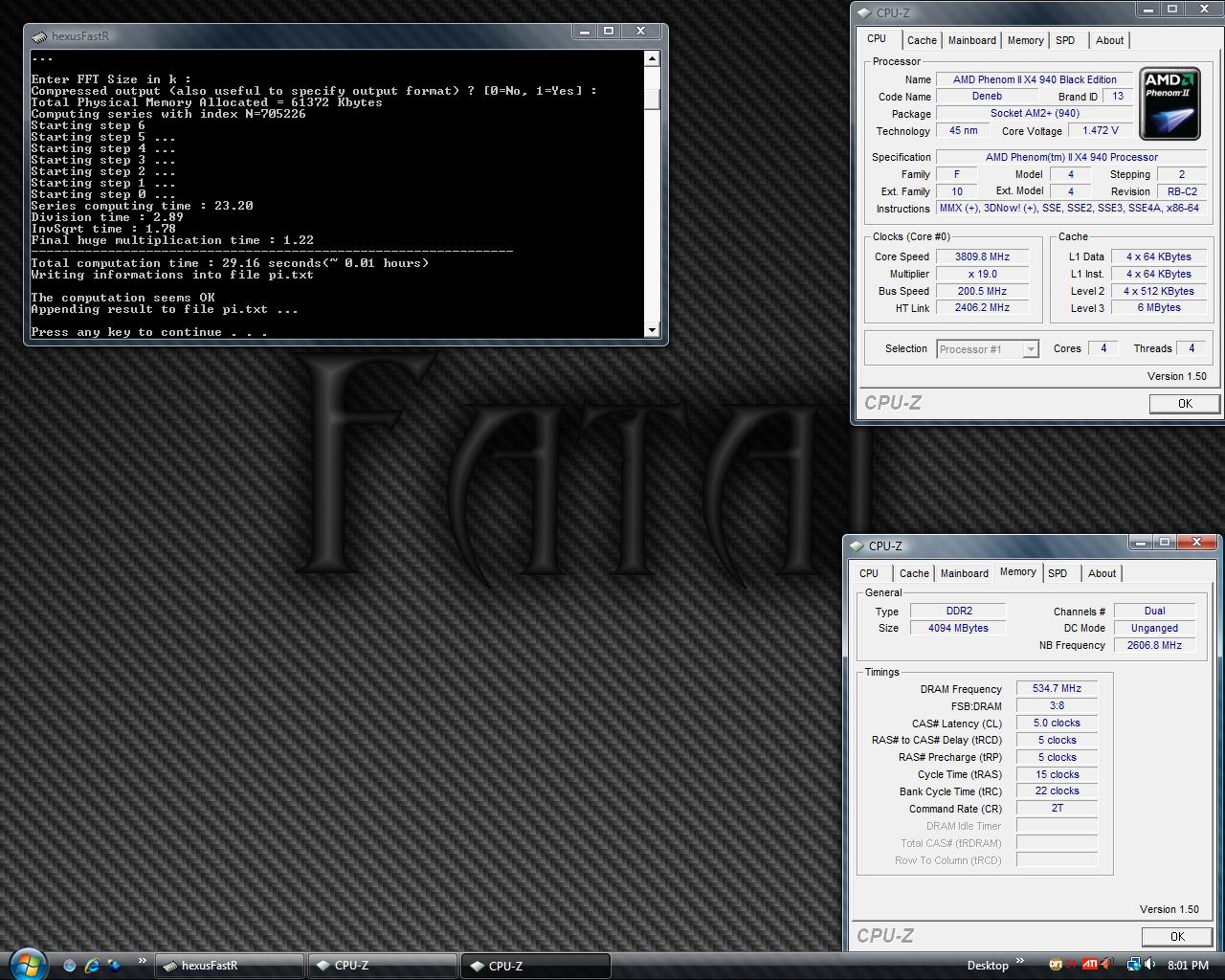The height and width of the screenshot is (980, 1225).
Task: Click the CAS# Latency value 5.0 clocks
Action: (1057, 724)
